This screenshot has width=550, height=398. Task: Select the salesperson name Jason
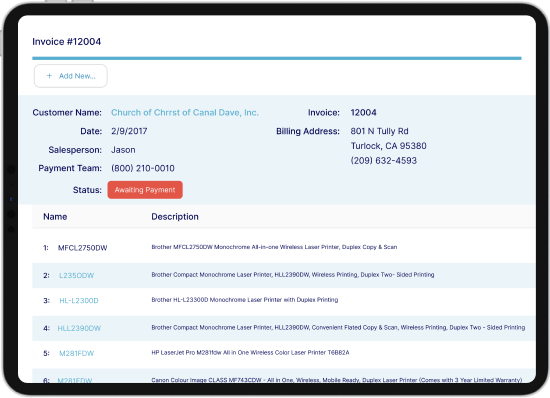point(123,150)
